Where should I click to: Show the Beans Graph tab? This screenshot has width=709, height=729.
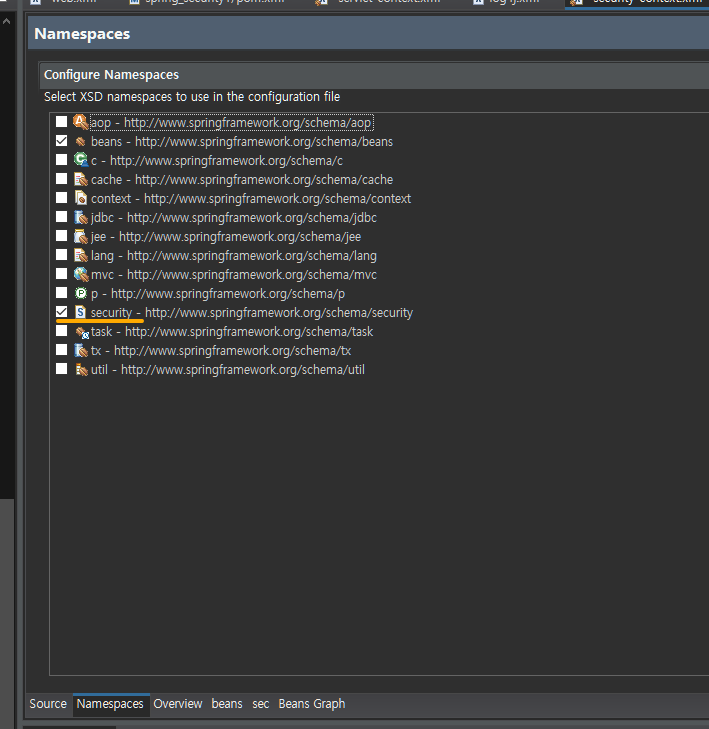[312, 704]
